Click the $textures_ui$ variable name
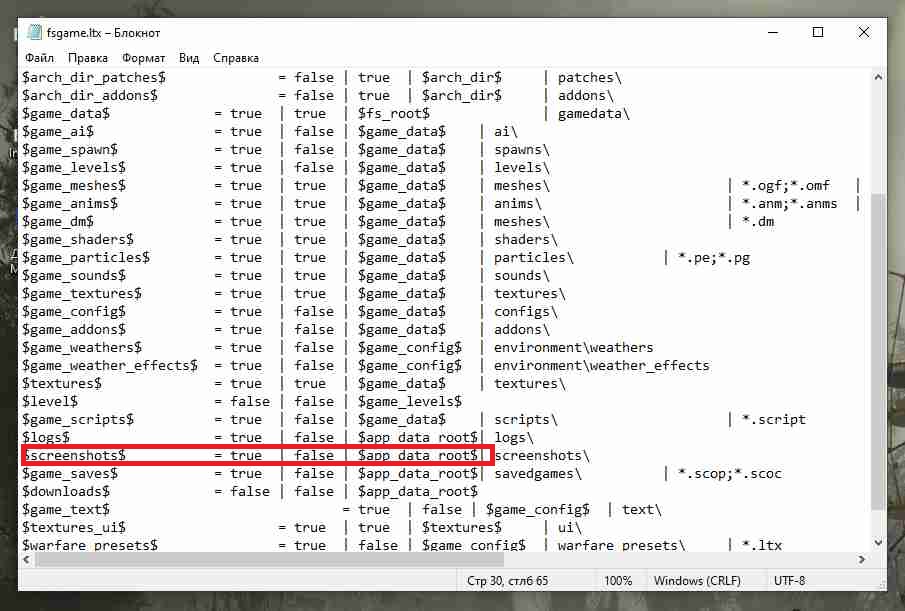Screen dimensions: 905x611 coord(74,527)
